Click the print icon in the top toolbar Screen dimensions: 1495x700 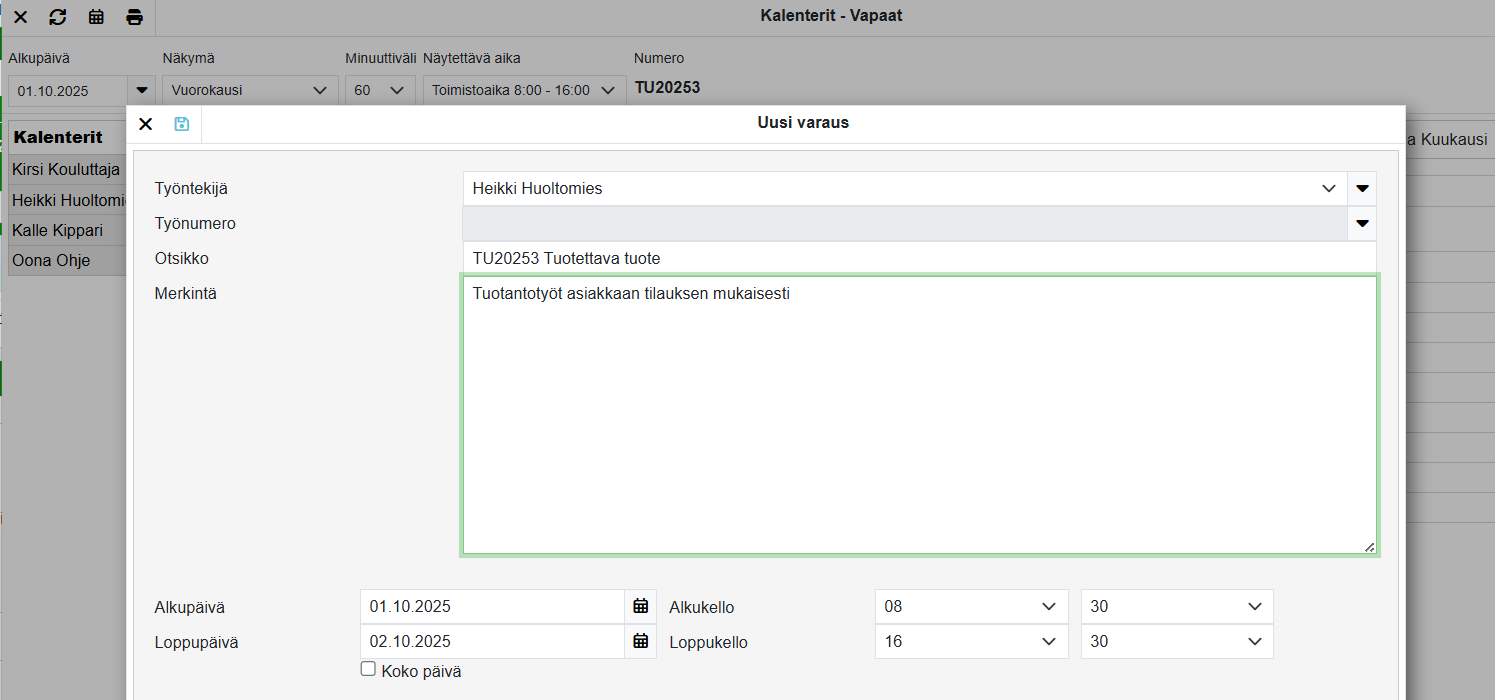pos(134,17)
